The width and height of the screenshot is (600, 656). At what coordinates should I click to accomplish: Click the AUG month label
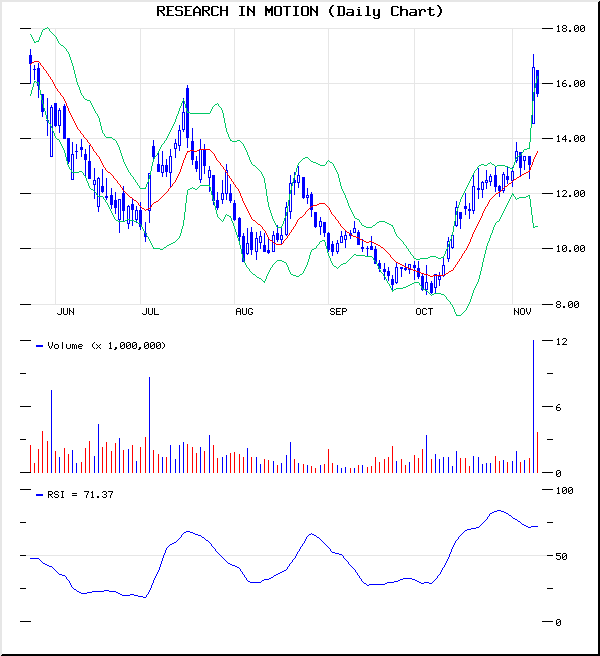pyautogui.click(x=244, y=312)
